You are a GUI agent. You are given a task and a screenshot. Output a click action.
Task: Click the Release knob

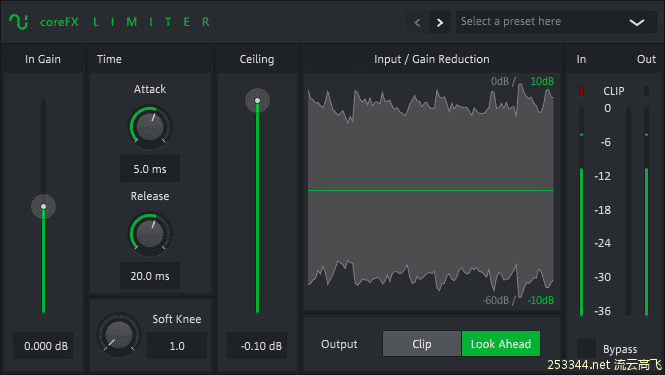click(150, 234)
